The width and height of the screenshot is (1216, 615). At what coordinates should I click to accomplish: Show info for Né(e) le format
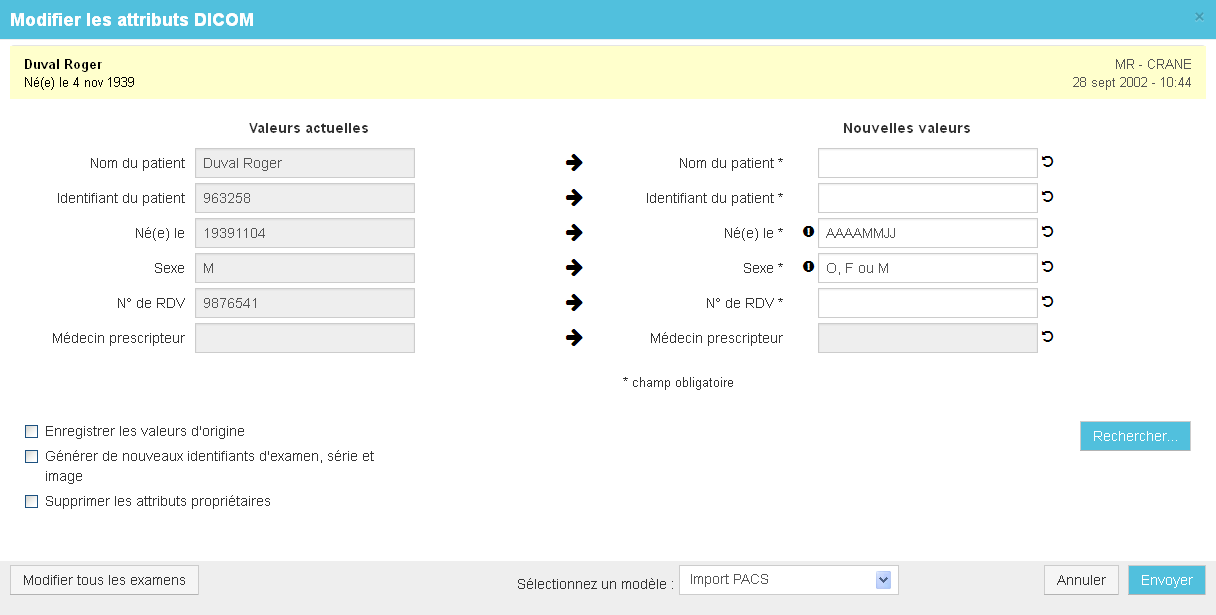[808, 232]
